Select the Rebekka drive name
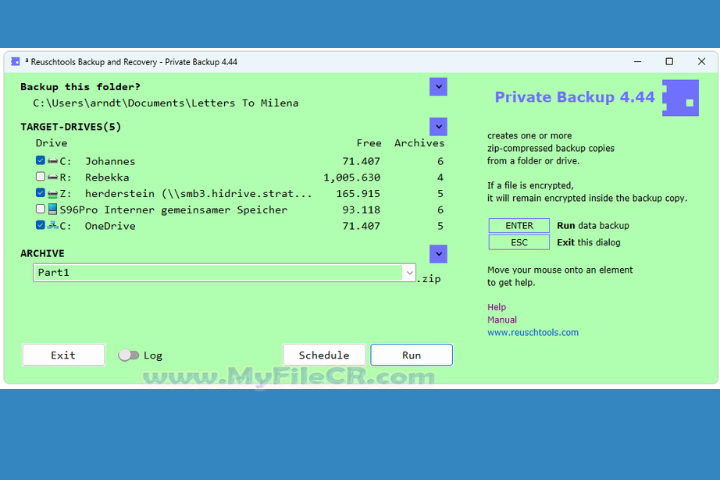Image resolution: width=720 pixels, height=480 pixels. pyautogui.click(x=107, y=177)
